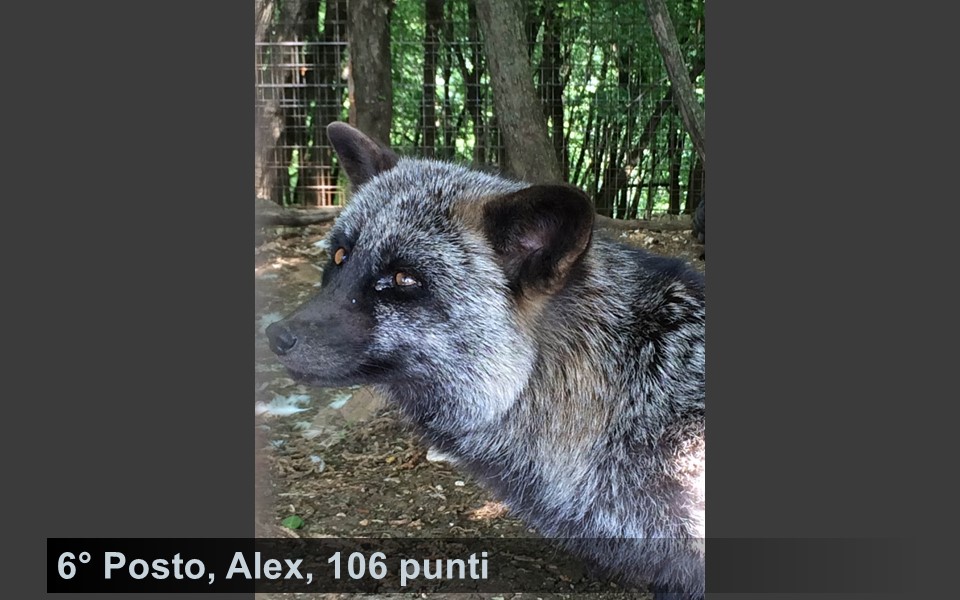960x600 pixels.
Task: Click the fox photo in the slideshow
Action: [x=479, y=269]
